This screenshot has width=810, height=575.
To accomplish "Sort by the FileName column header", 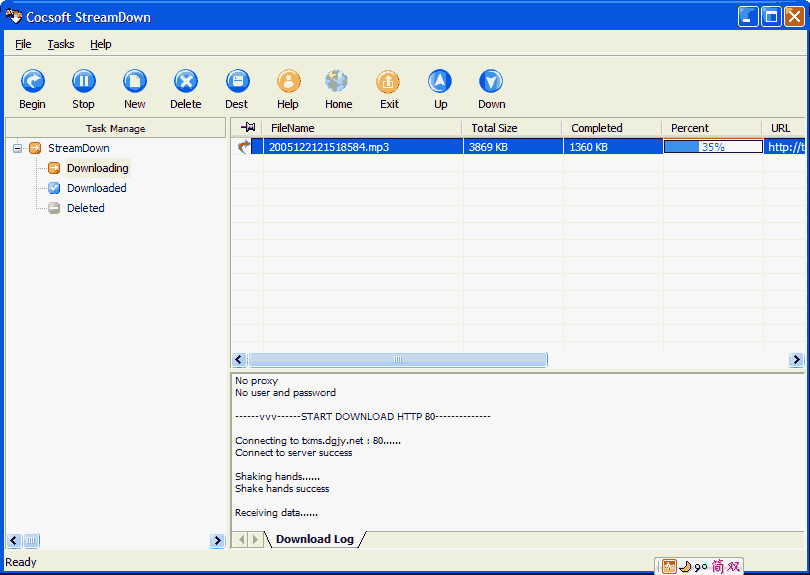I will [x=362, y=128].
